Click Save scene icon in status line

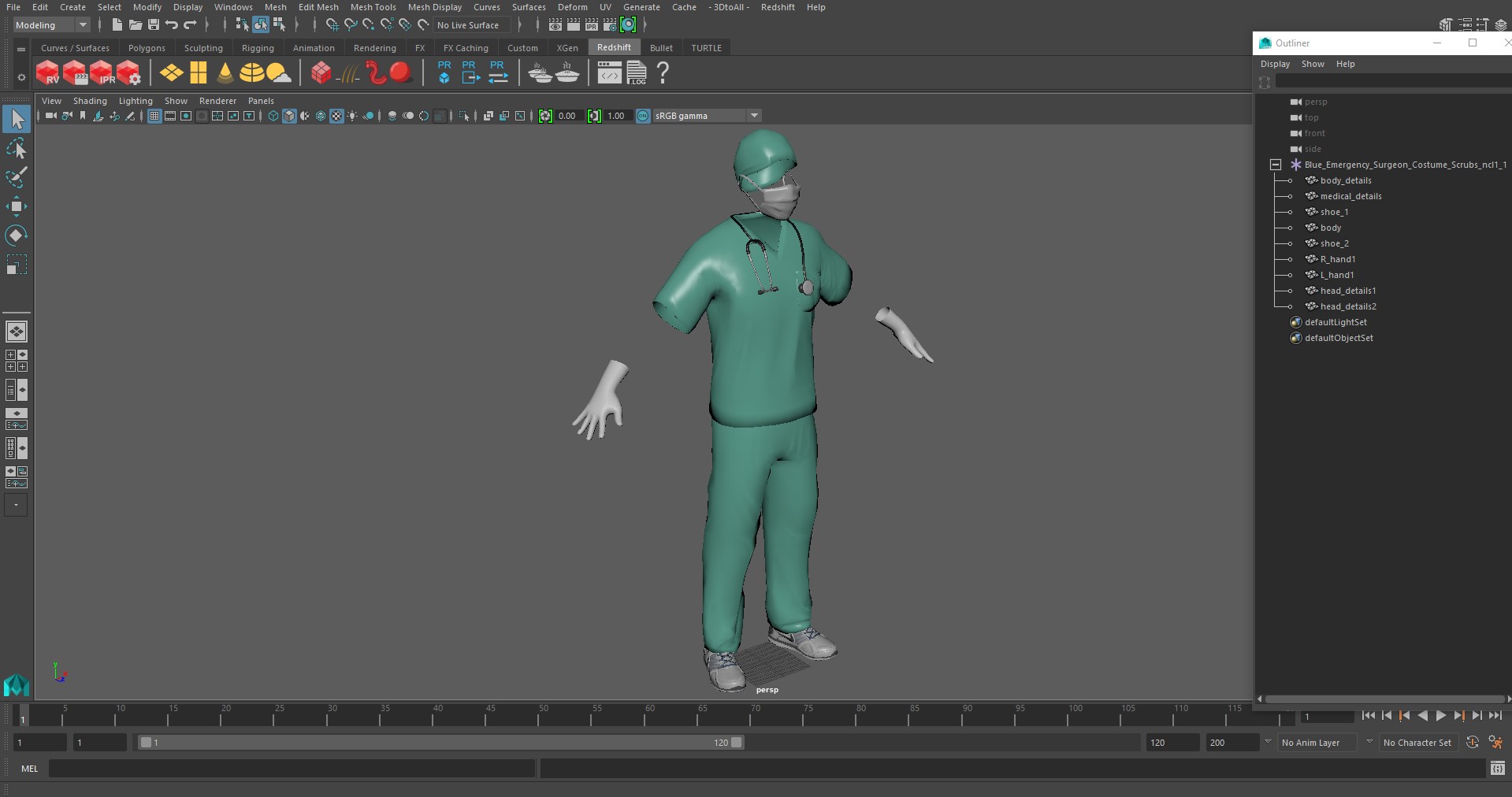[x=154, y=25]
